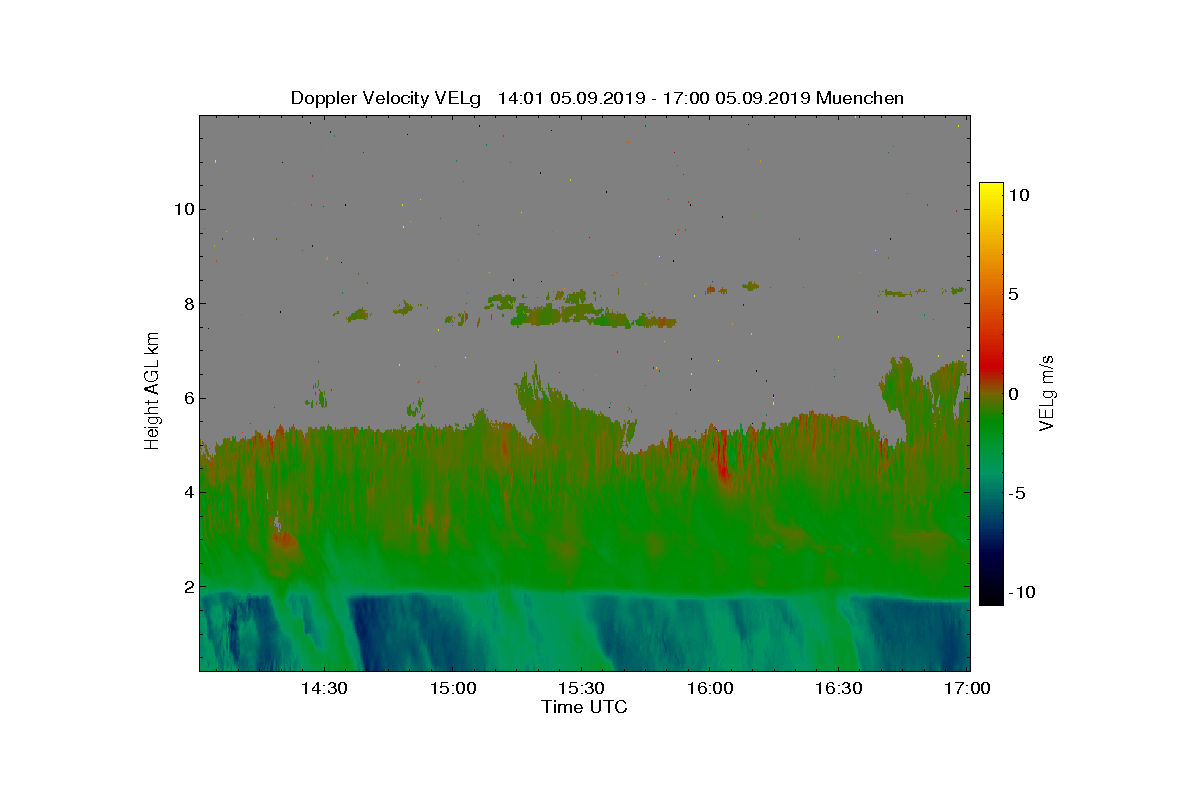Click the red section of the colorbar
1200x800 pixels.
991,365
